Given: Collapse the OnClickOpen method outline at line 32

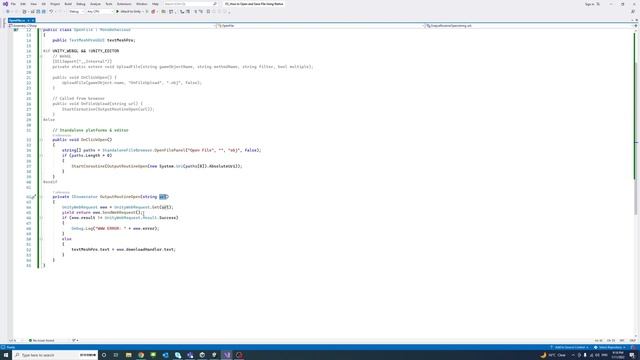Looking at the screenshot, I should click(x=41, y=140).
